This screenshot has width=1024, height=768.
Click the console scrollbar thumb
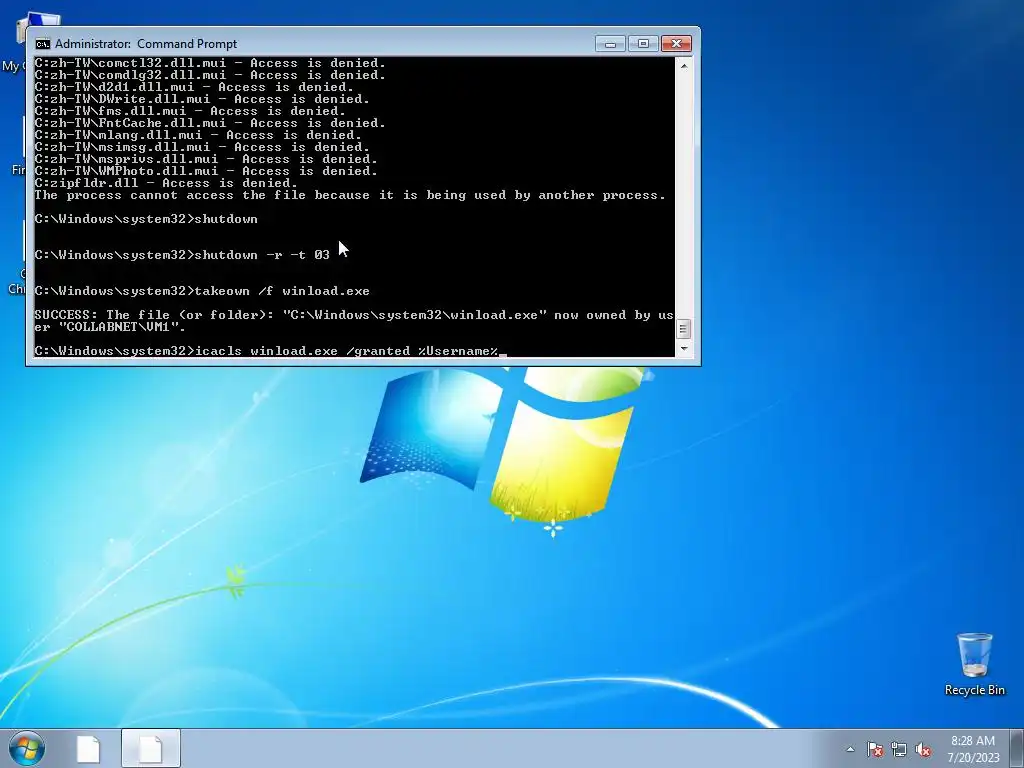pos(683,328)
